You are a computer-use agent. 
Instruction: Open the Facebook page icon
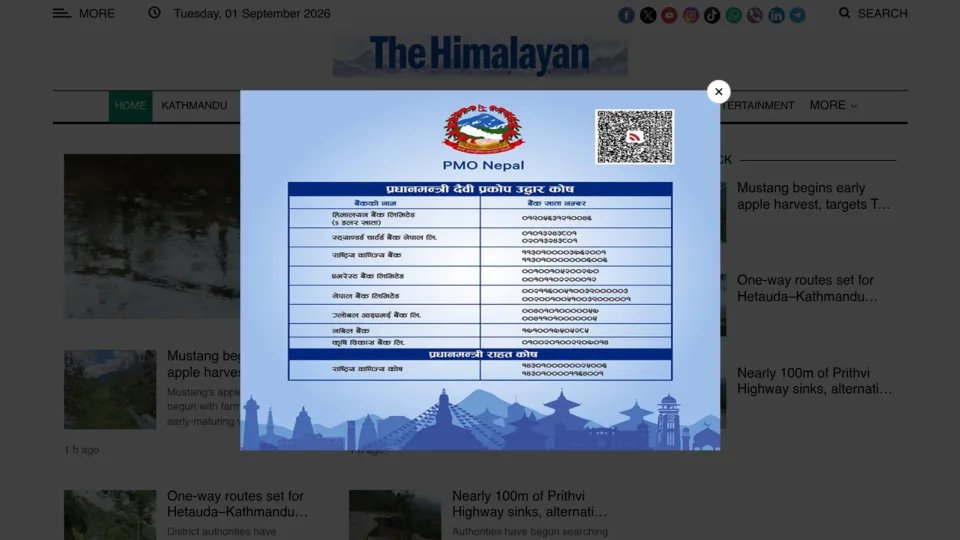(x=626, y=15)
